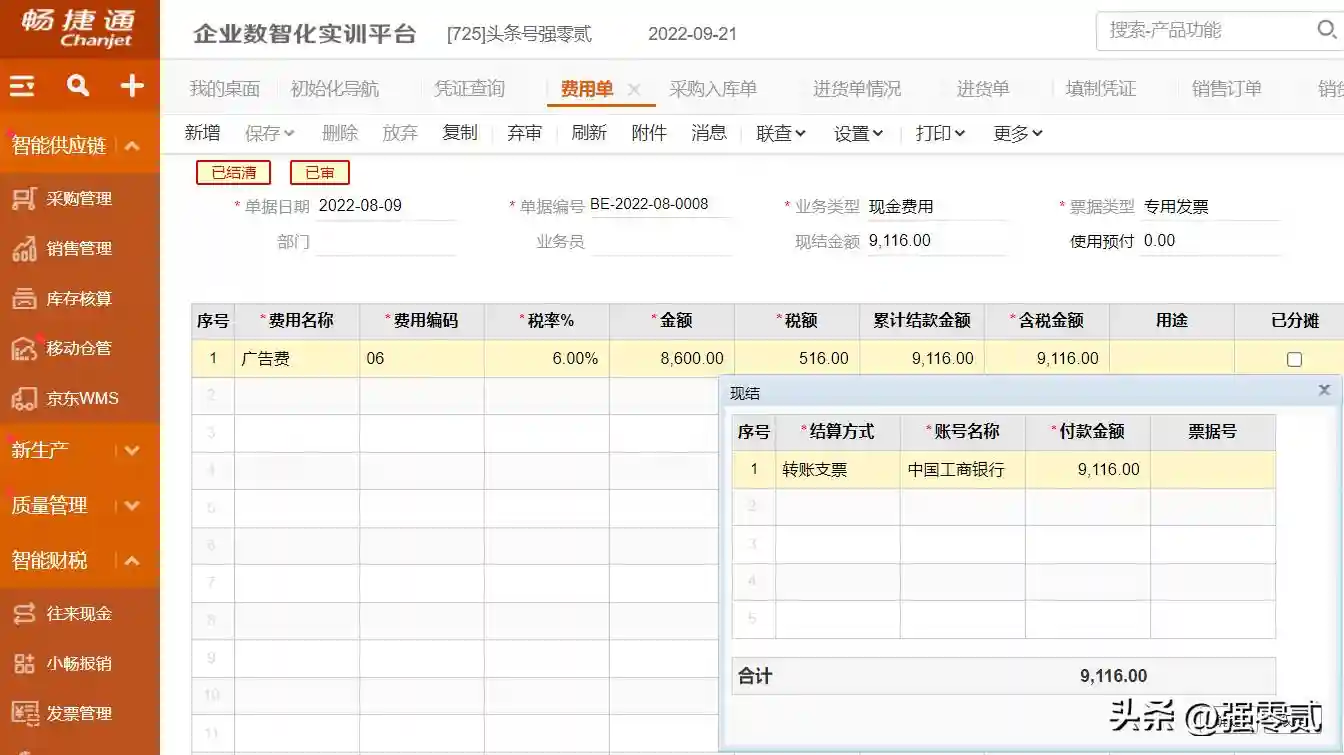Viewport: 1344px width, 755px height.
Task: Open 采购管理 via its cart icon
Action: pyautogui.click(x=24, y=198)
